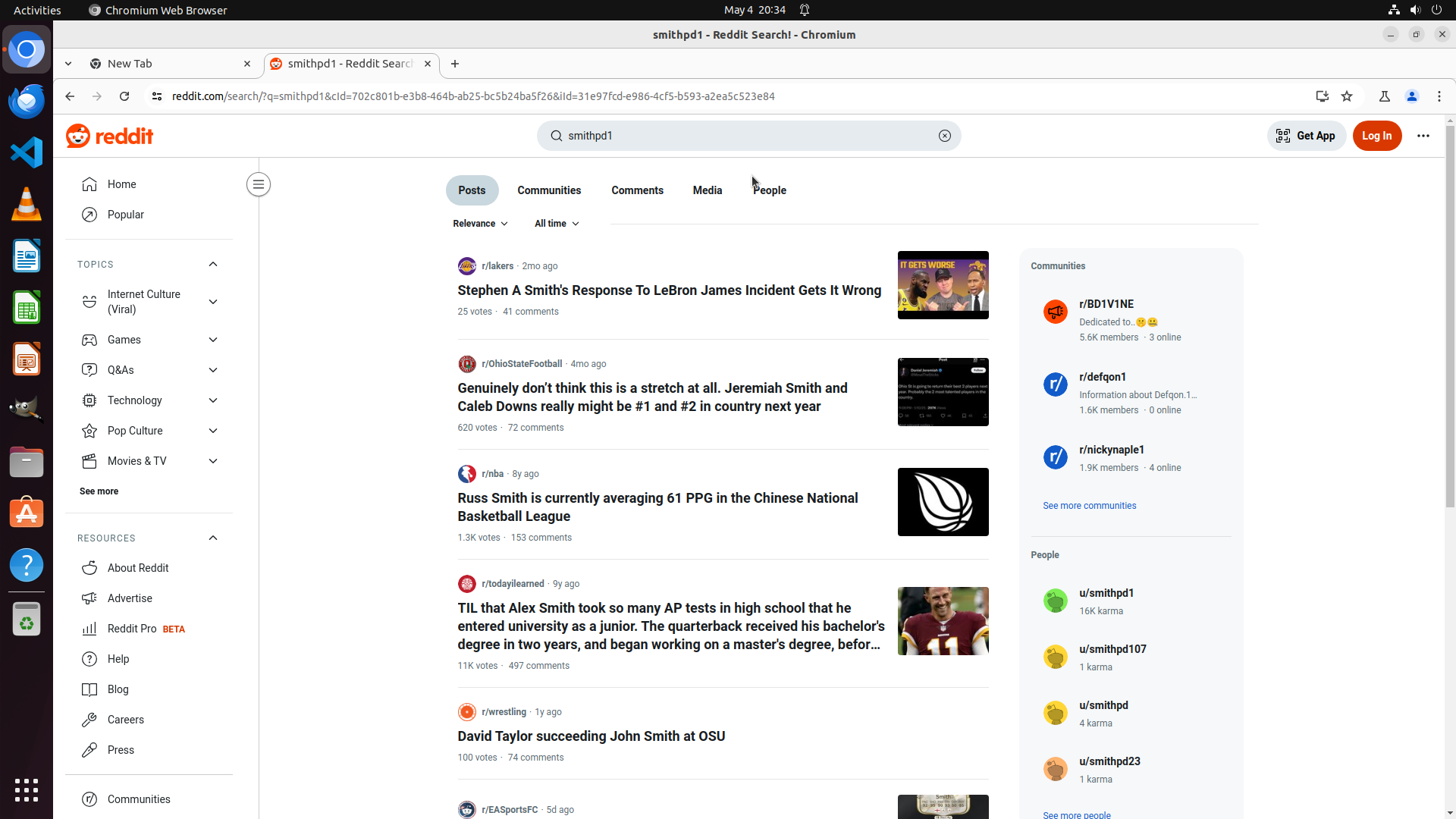Open the Chromium profile icon

(1411, 96)
